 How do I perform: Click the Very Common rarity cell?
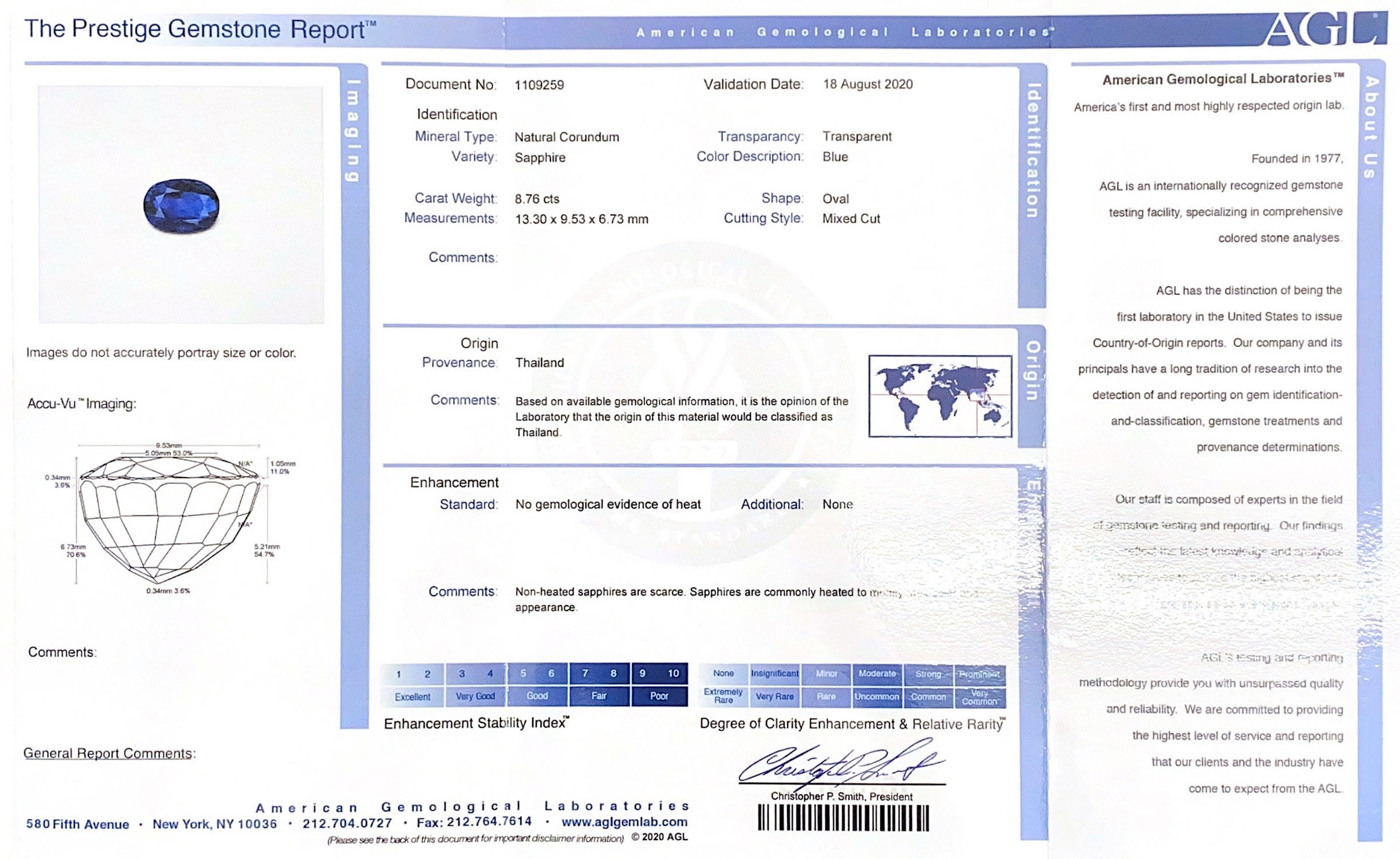coord(979,697)
